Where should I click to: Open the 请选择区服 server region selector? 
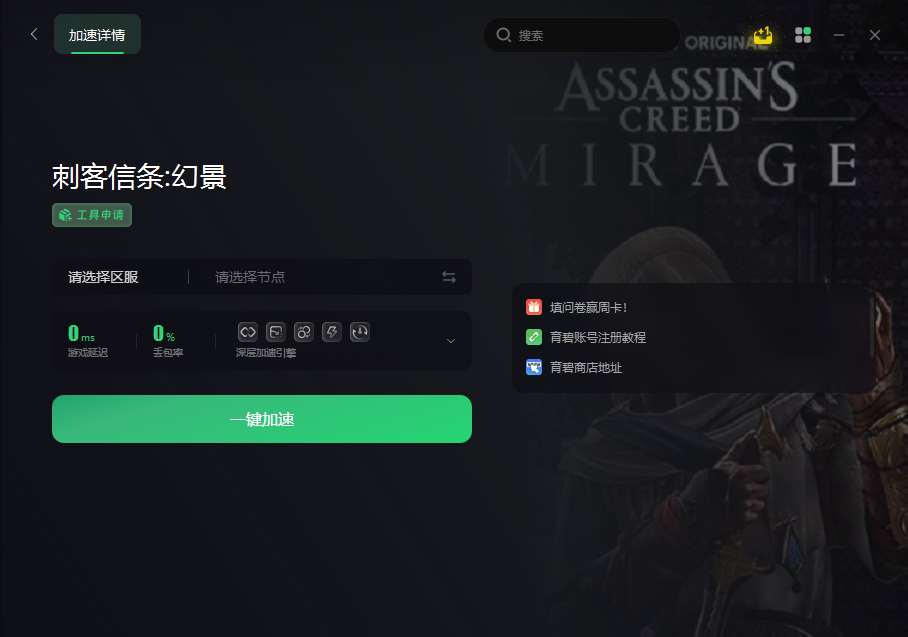(103, 277)
